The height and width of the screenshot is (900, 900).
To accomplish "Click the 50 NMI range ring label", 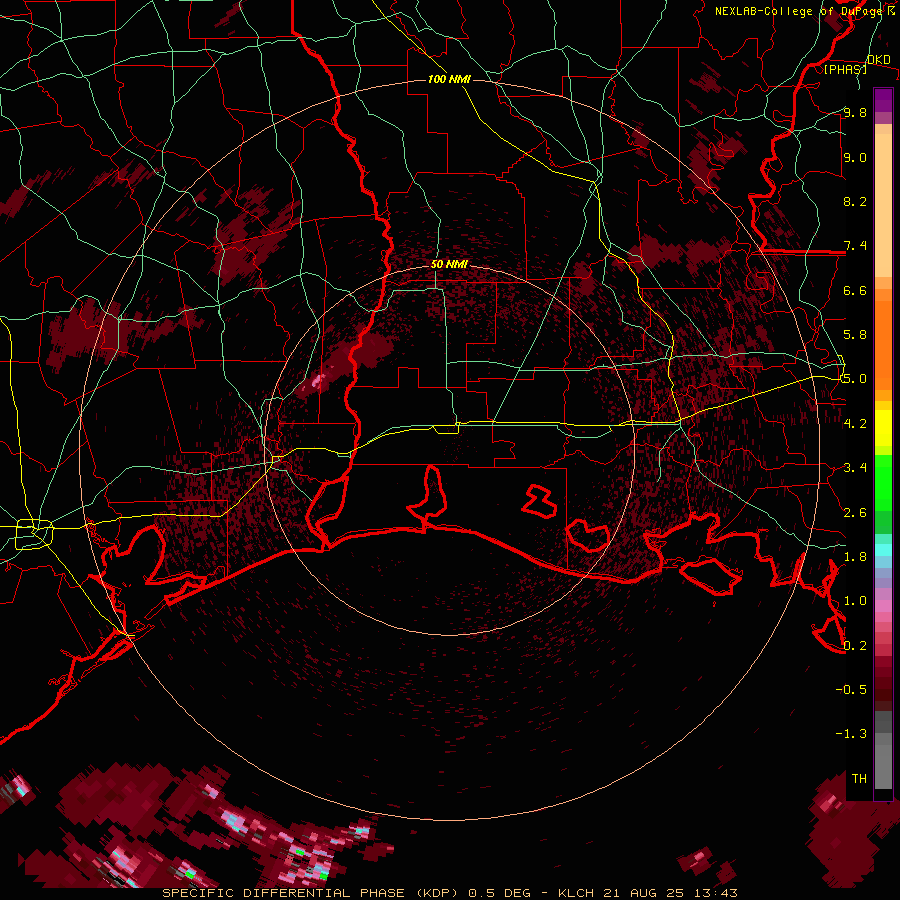I will [x=449, y=265].
